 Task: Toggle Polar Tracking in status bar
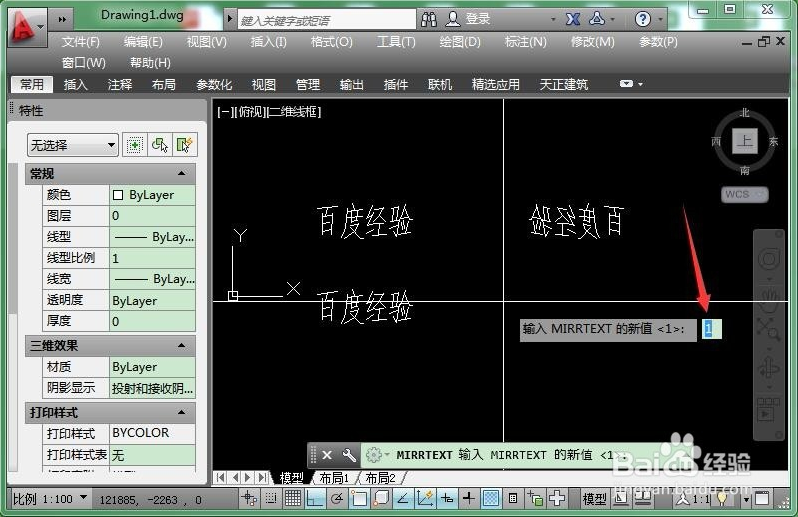336,498
